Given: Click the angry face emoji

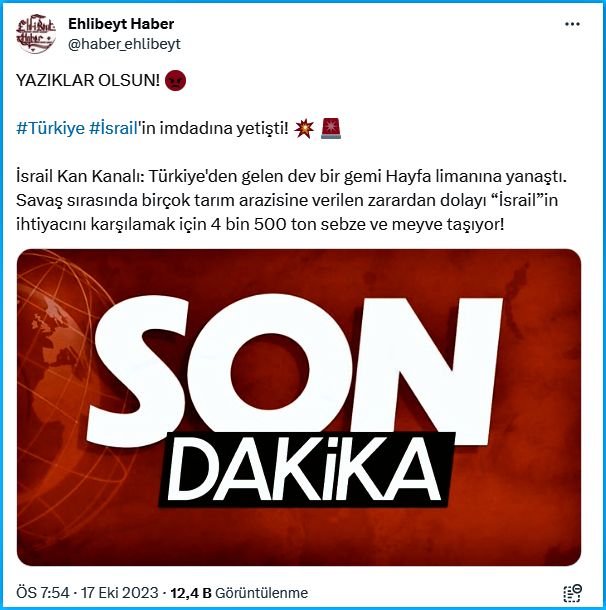Looking at the screenshot, I should point(175,81).
